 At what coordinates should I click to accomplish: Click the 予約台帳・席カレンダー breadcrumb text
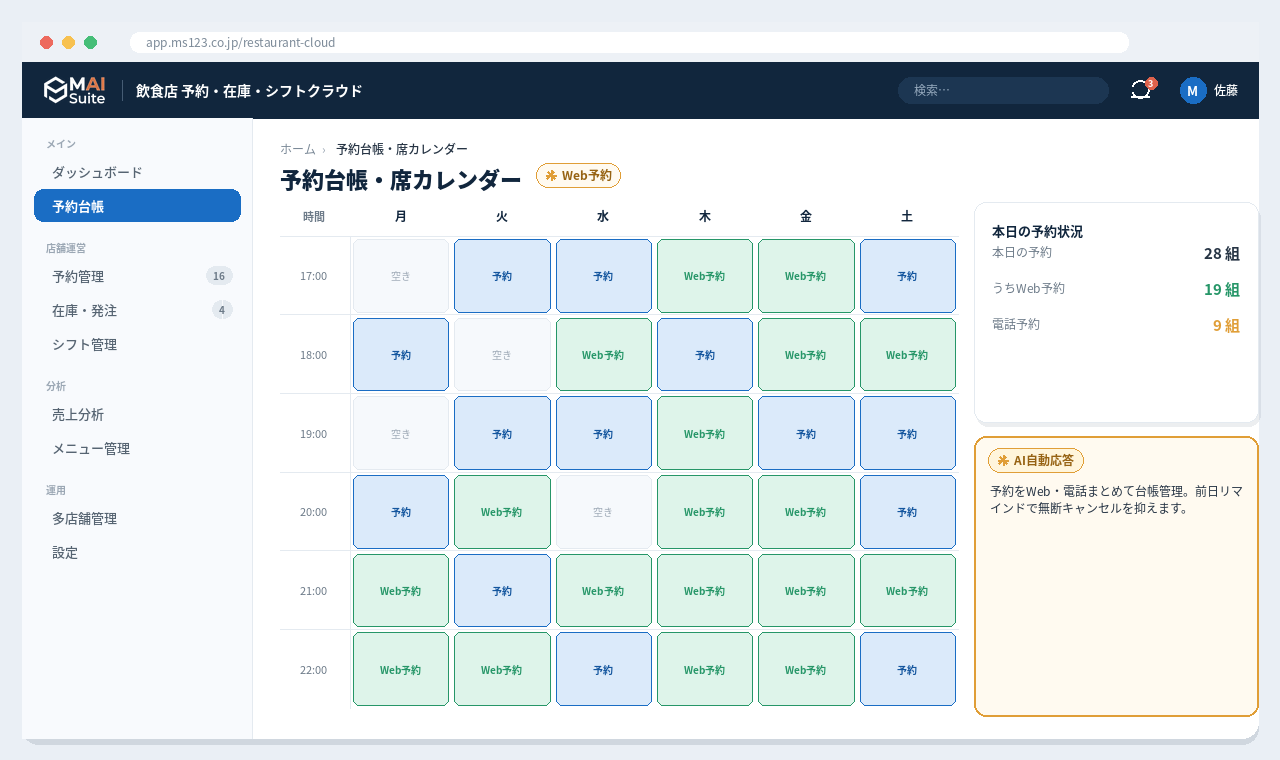coord(402,149)
